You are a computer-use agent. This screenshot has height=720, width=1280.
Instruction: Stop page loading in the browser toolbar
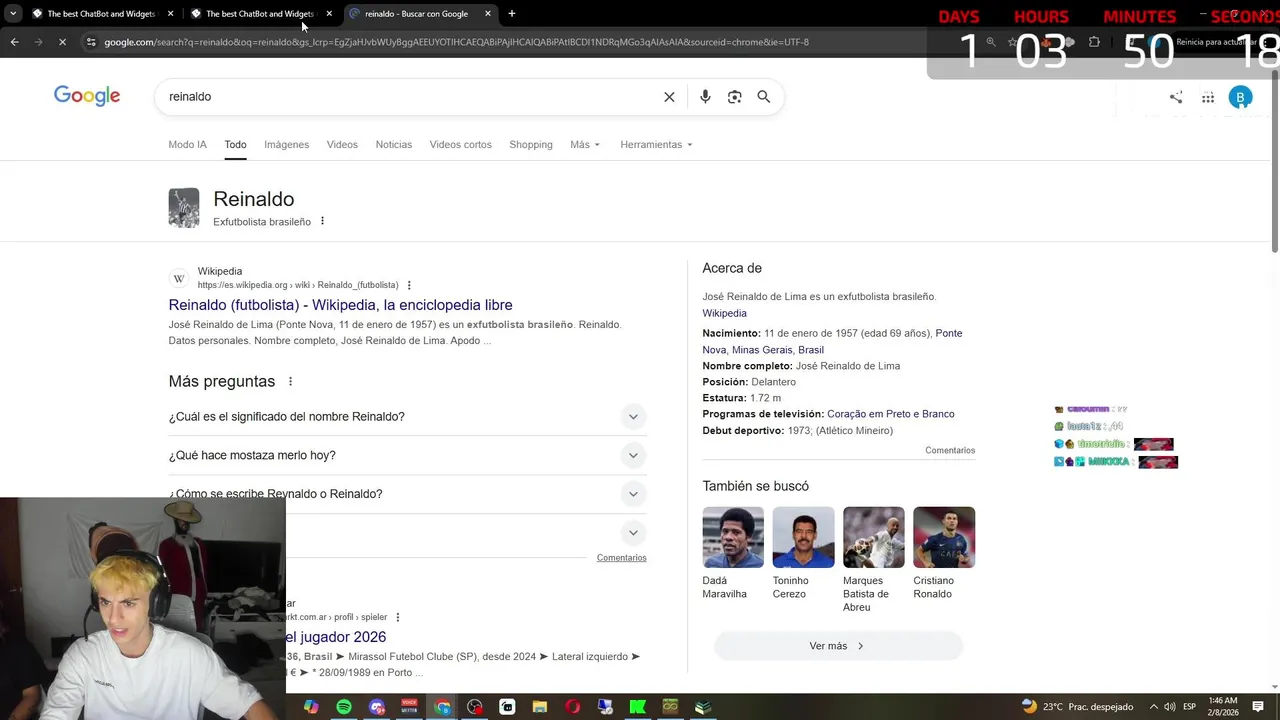tap(62, 42)
